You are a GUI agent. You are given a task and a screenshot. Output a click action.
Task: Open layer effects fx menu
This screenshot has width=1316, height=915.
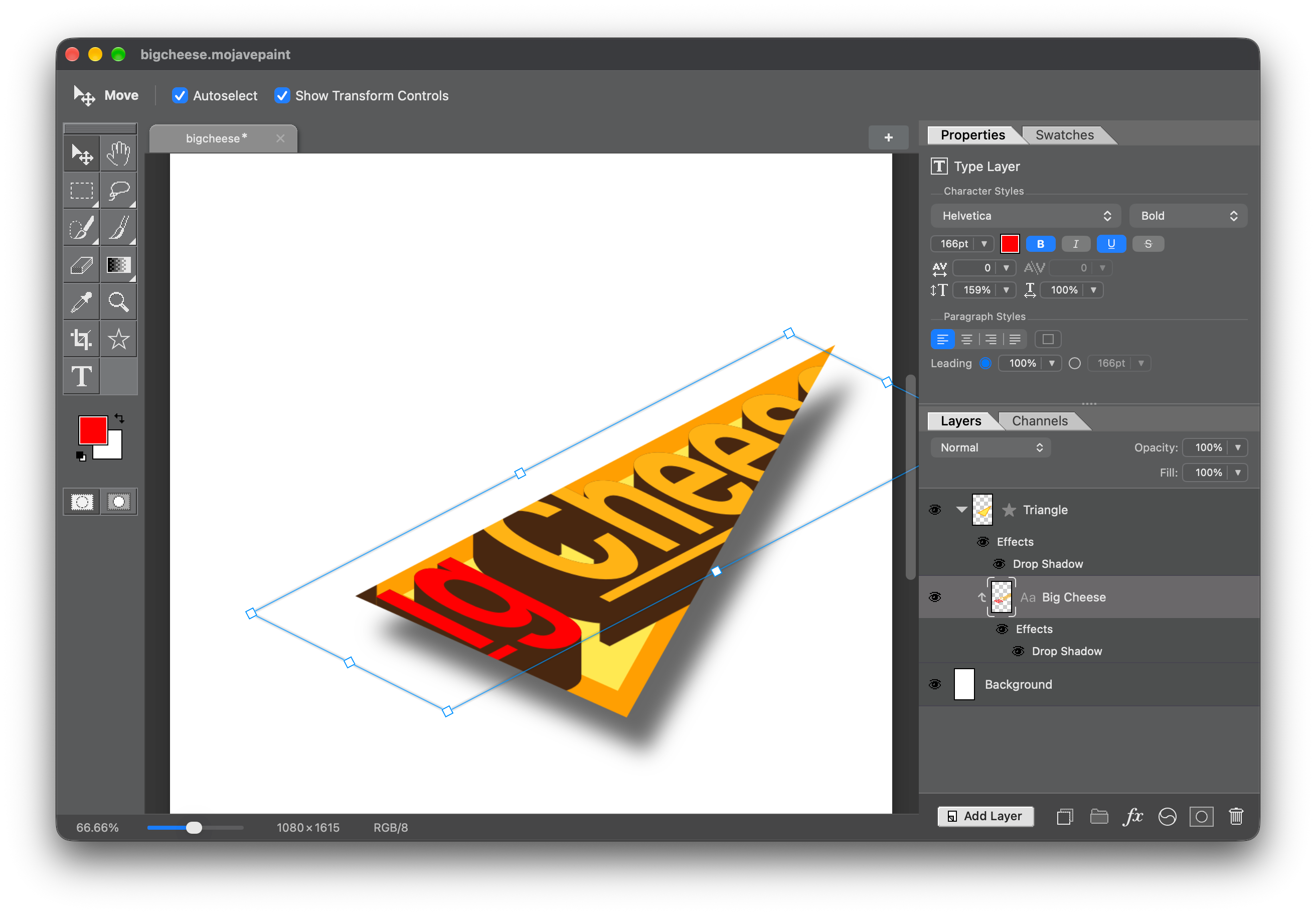pyautogui.click(x=1132, y=816)
